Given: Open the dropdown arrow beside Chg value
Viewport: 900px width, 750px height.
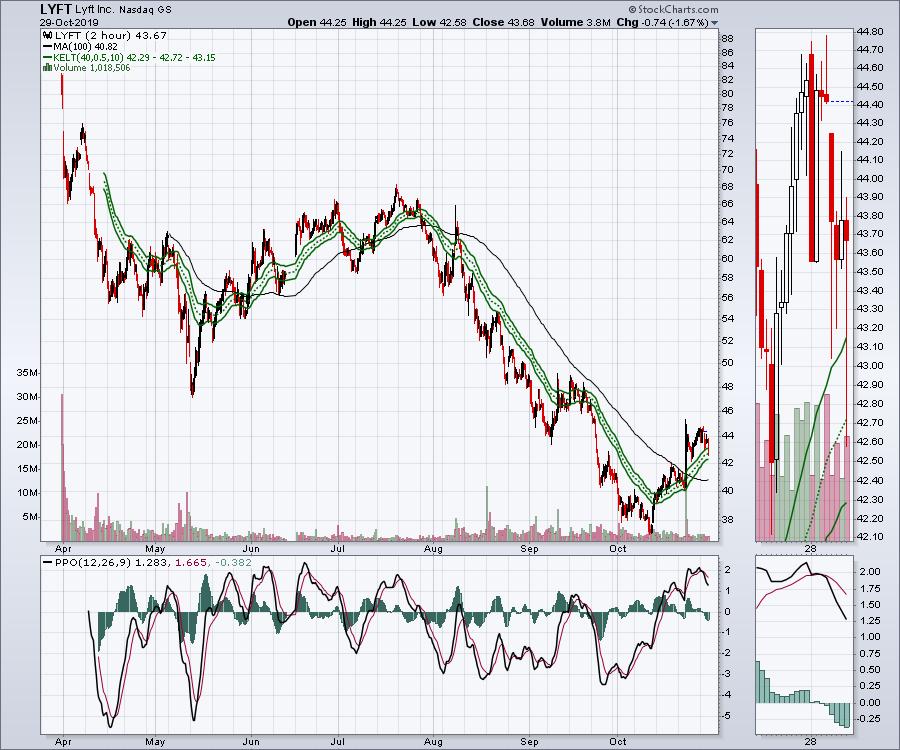Looking at the screenshot, I should coord(714,23).
